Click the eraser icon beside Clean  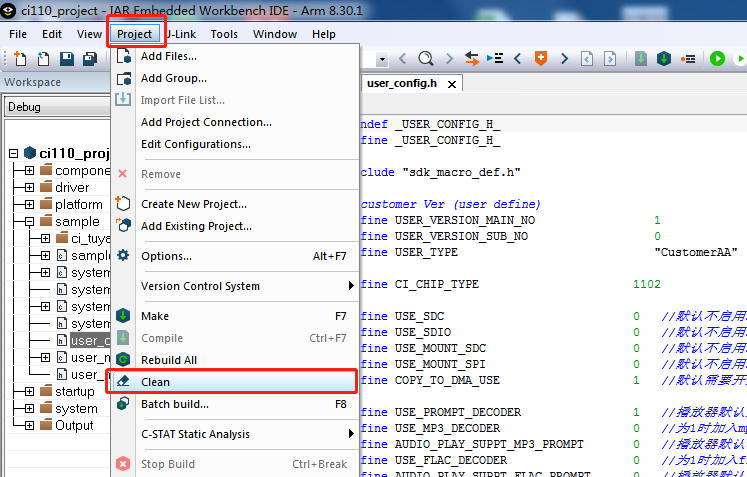coord(123,381)
